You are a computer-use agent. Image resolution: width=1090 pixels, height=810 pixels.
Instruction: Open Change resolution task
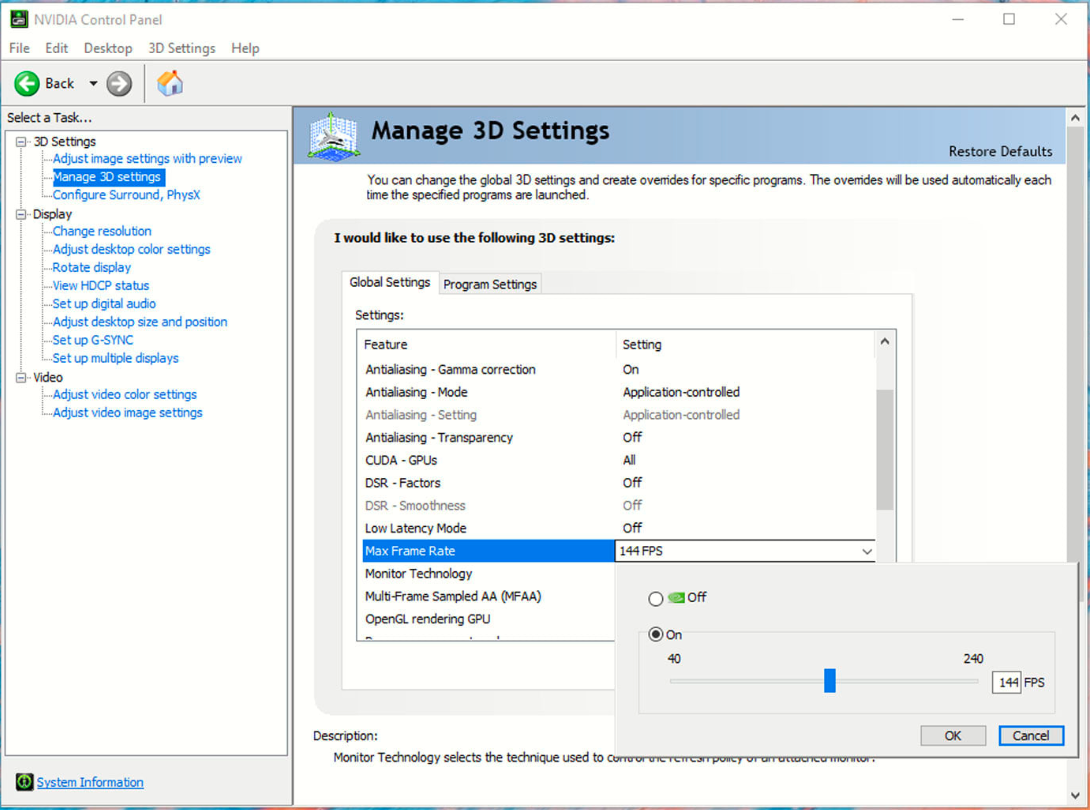pos(102,231)
